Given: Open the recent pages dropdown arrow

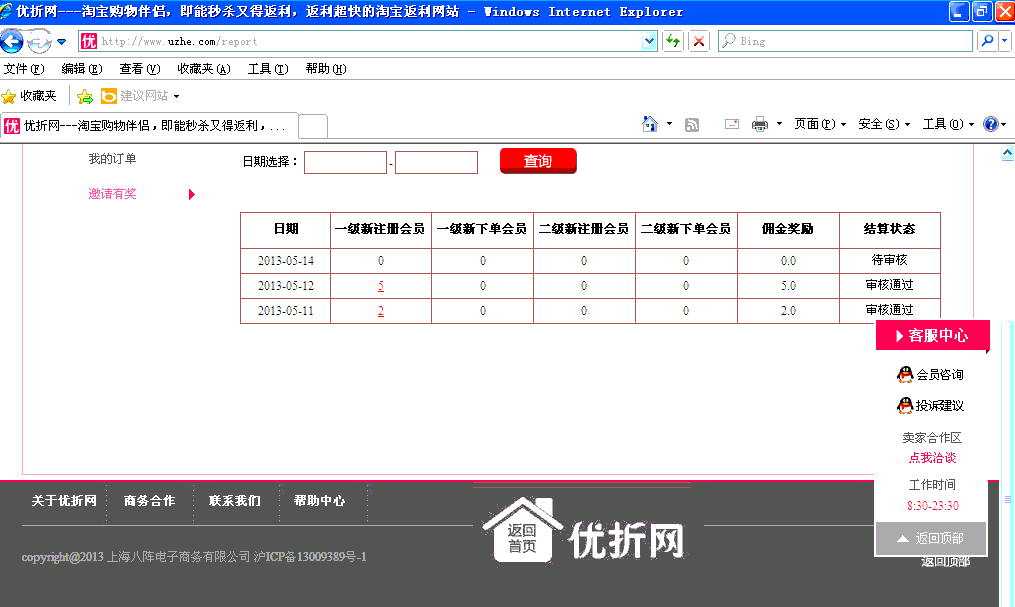Looking at the screenshot, I should coord(61,42).
